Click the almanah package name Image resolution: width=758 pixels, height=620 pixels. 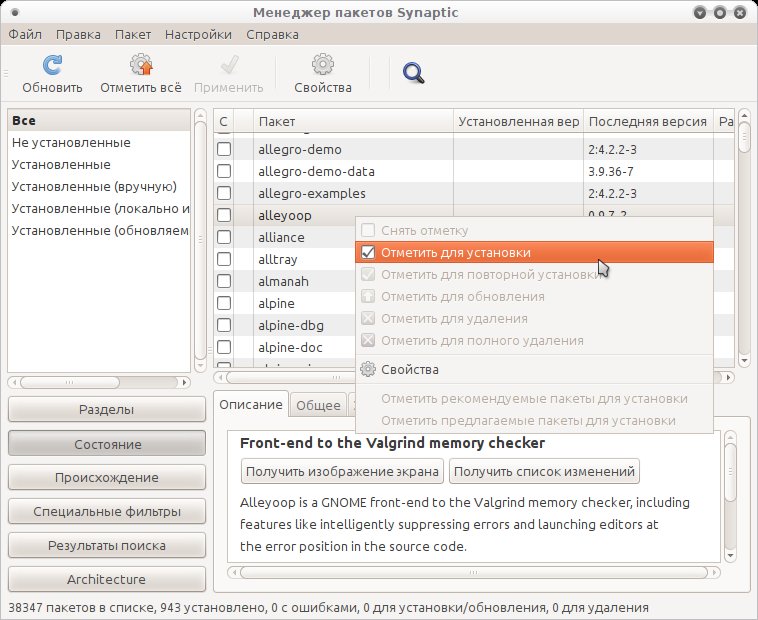(x=283, y=281)
